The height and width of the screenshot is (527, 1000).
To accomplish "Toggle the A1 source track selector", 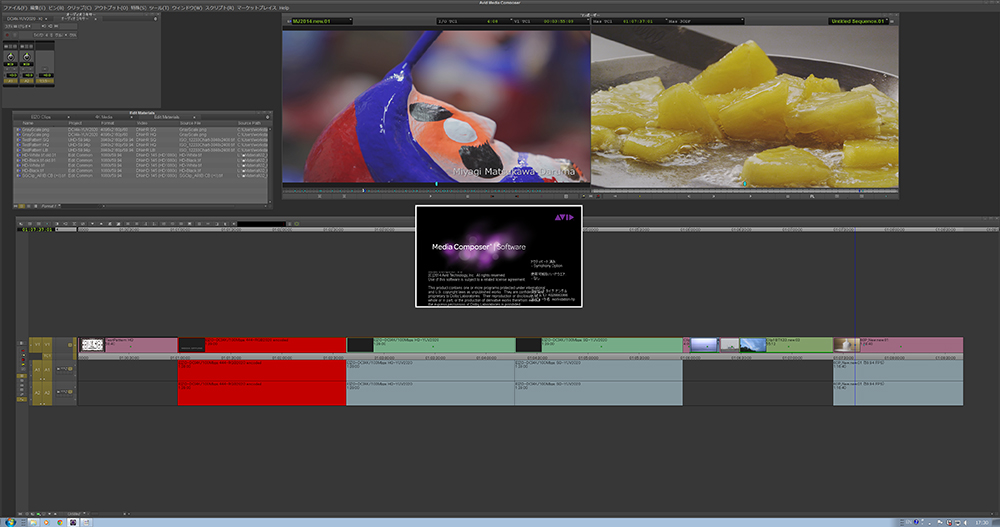I will click(37, 370).
